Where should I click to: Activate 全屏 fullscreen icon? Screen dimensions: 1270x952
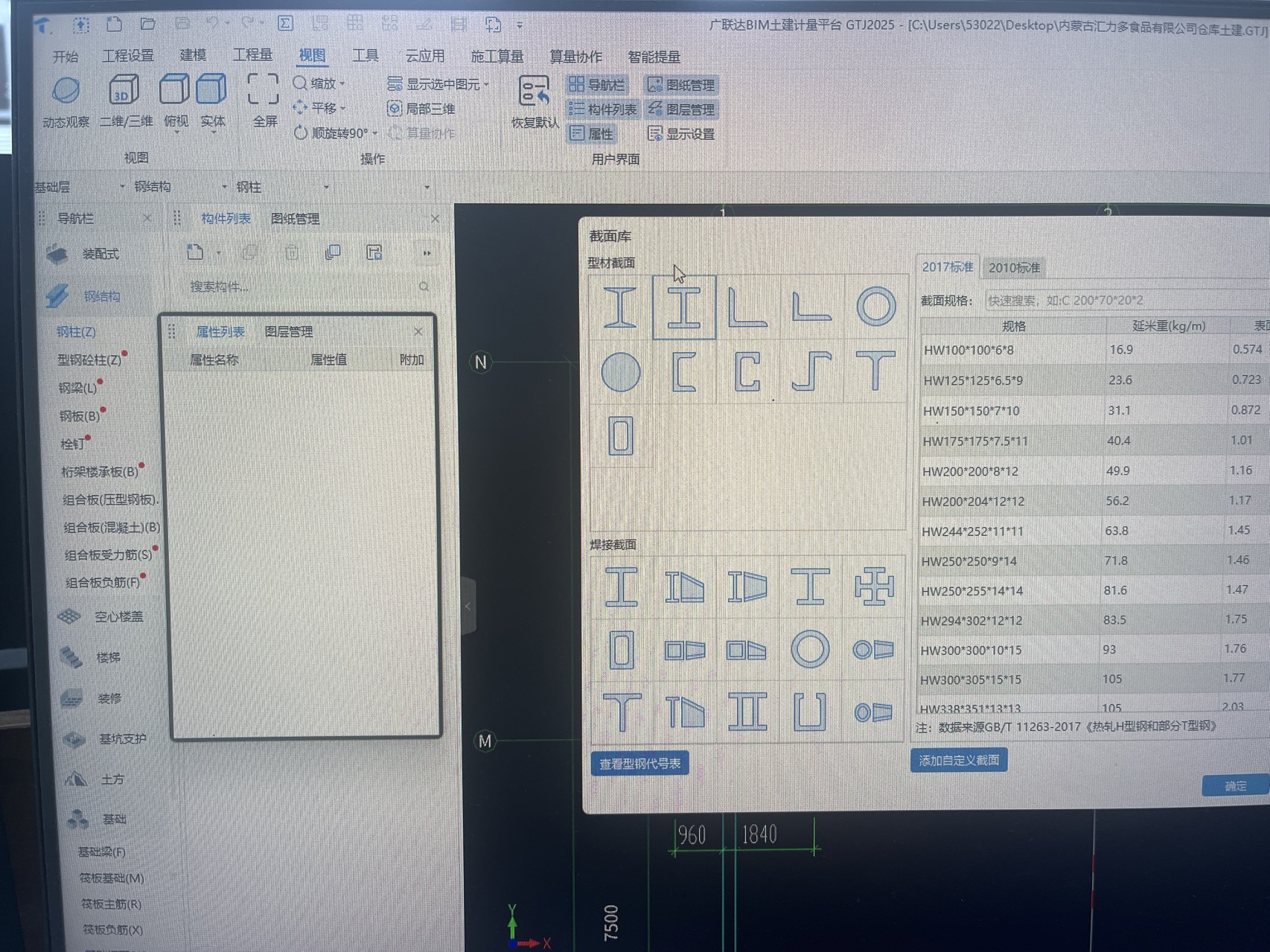click(x=263, y=89)
